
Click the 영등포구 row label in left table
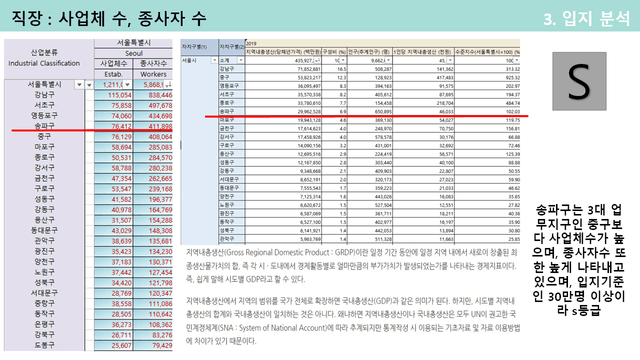coord(44,116)
